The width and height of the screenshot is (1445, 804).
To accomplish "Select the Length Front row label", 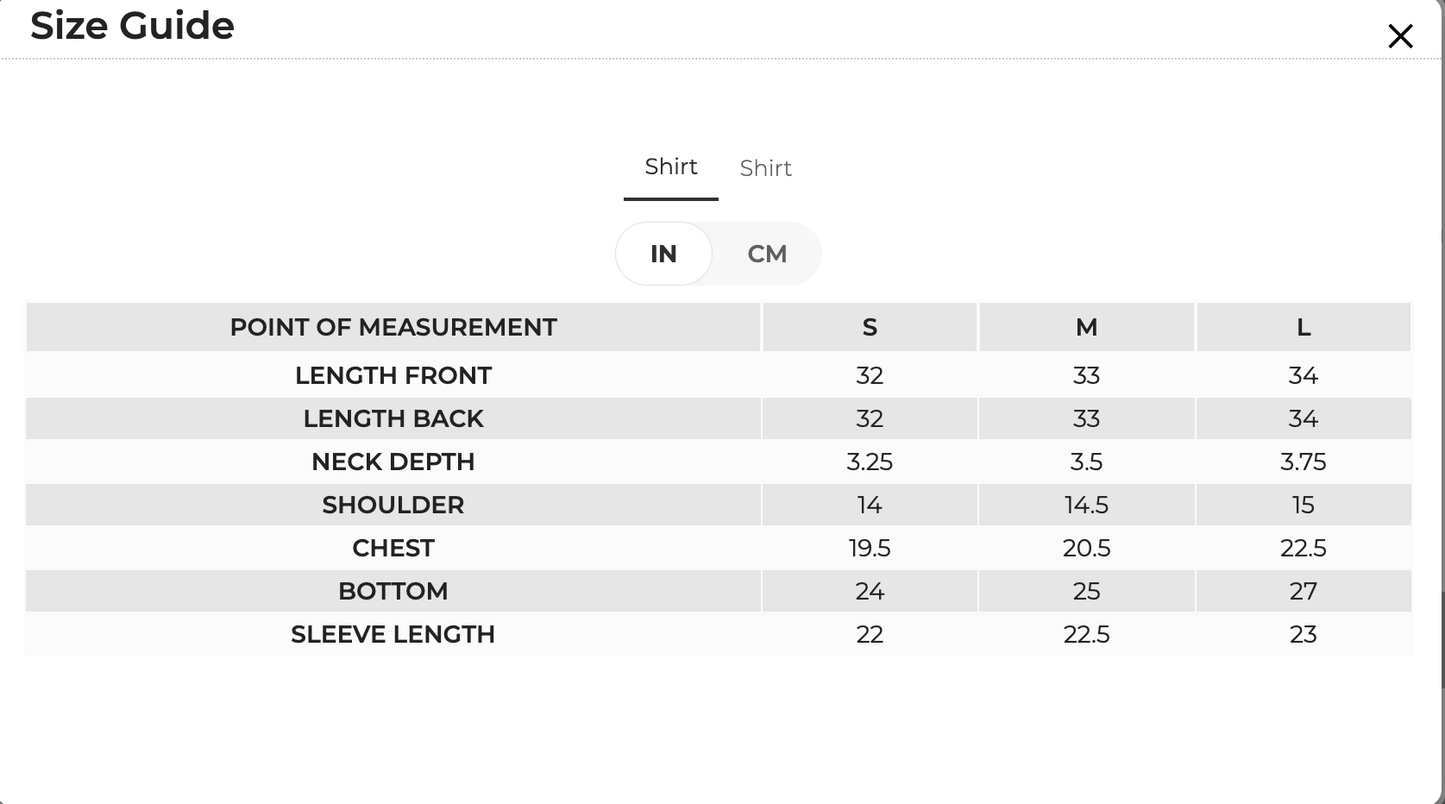I will coord(393,375).
